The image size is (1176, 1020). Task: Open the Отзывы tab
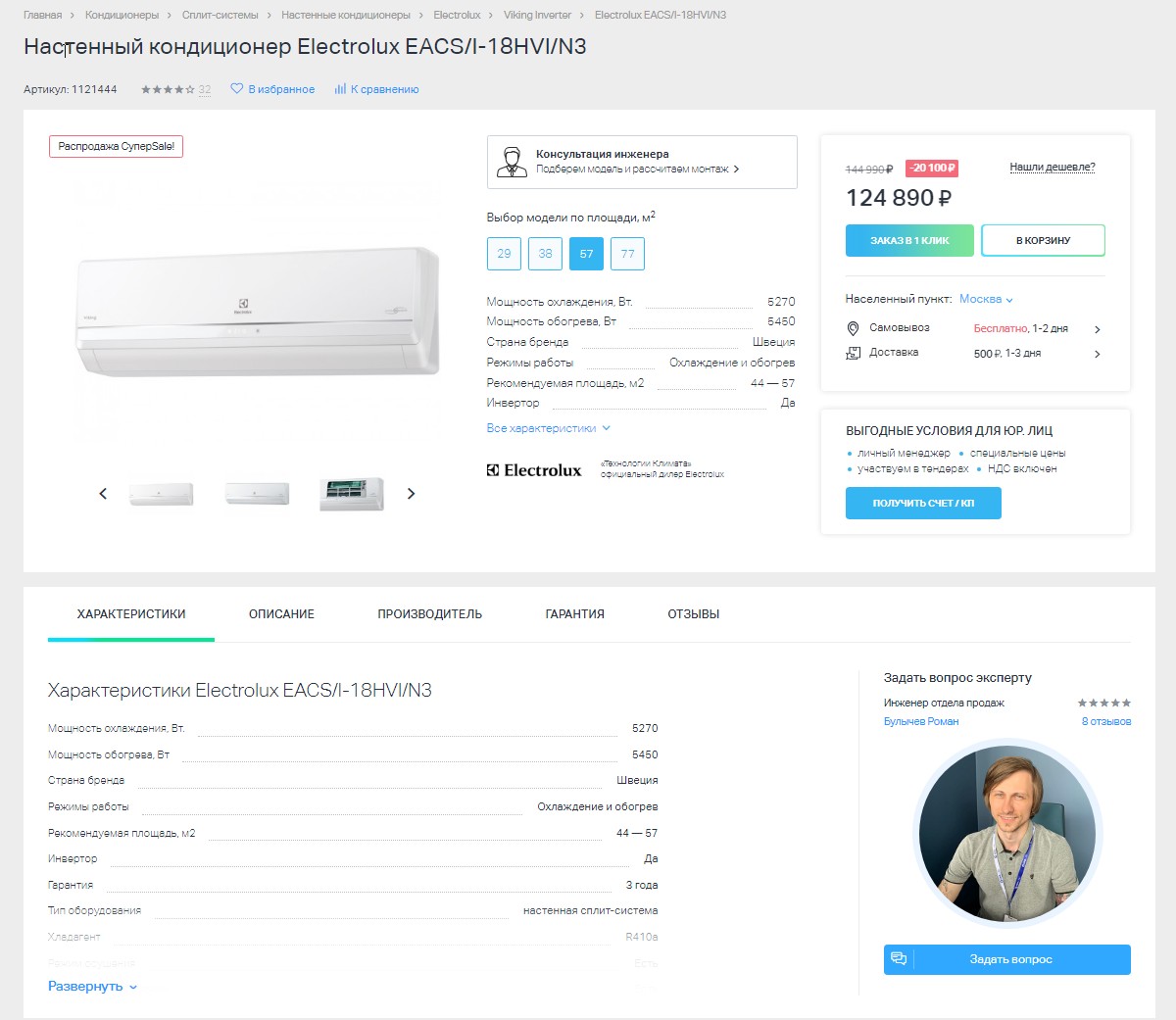tap(694, 614)
